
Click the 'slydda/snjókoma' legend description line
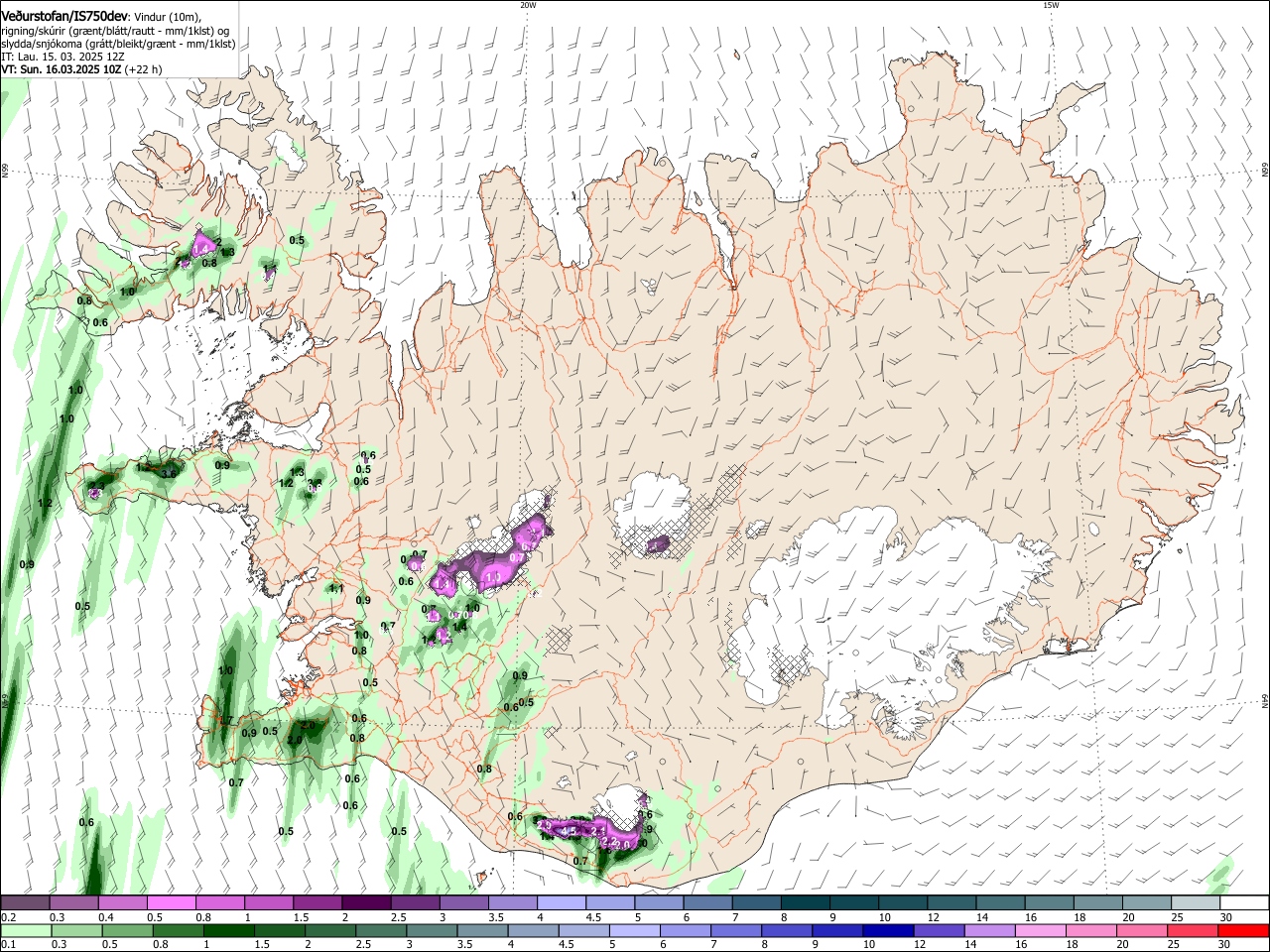pos(118,44)
